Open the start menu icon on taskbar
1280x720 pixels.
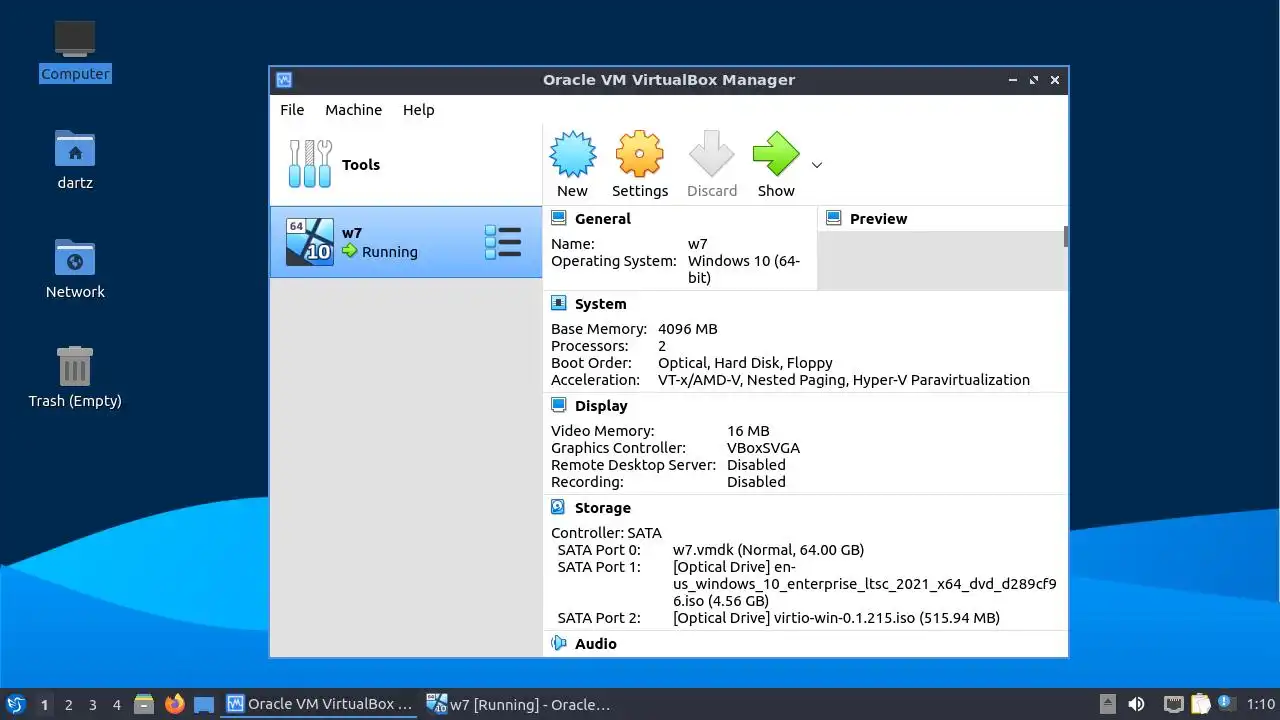click(x=15, y=704)
